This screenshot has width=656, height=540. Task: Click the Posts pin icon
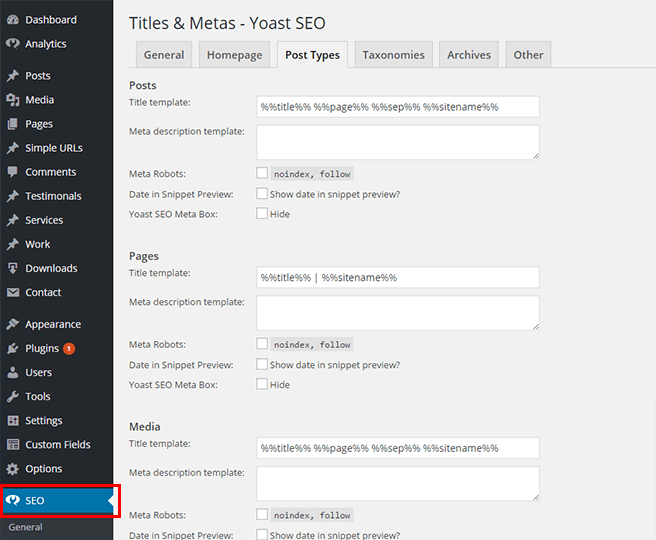click(13, 76)
